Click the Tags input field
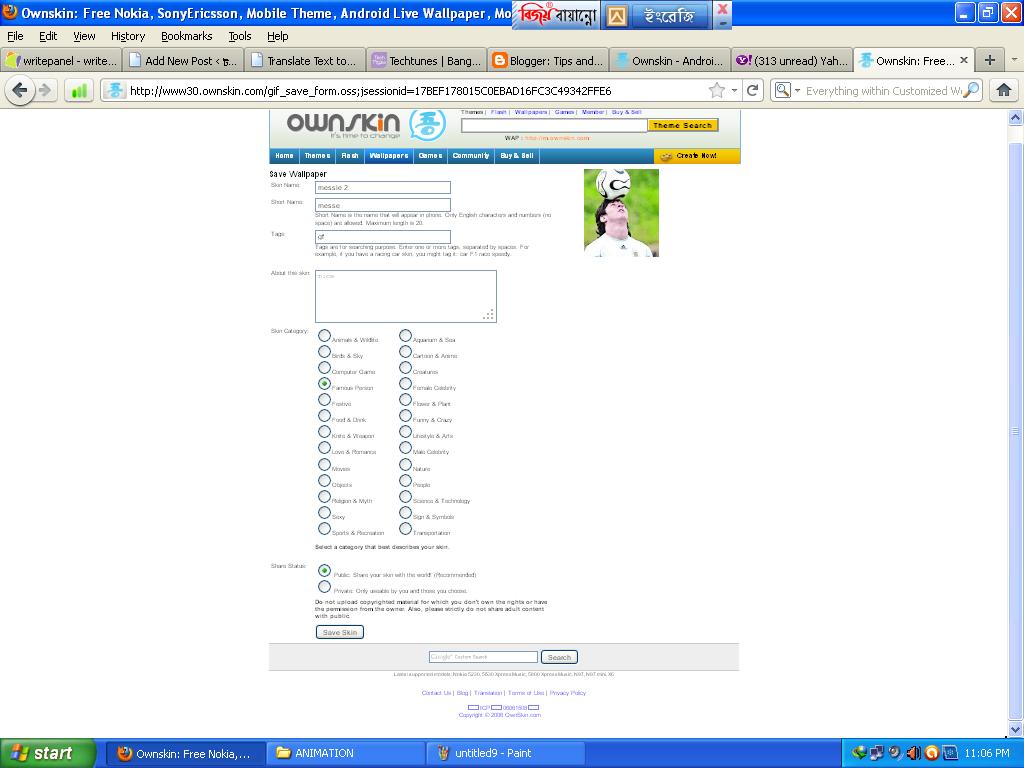 (383, 236)
